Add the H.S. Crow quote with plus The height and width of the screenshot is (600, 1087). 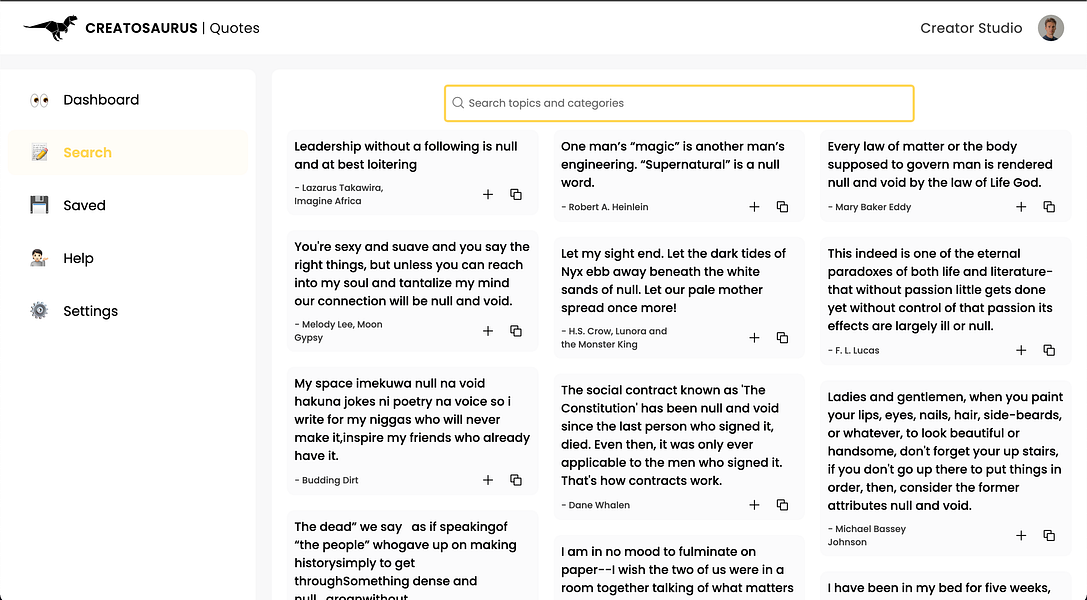click(754, 338)
